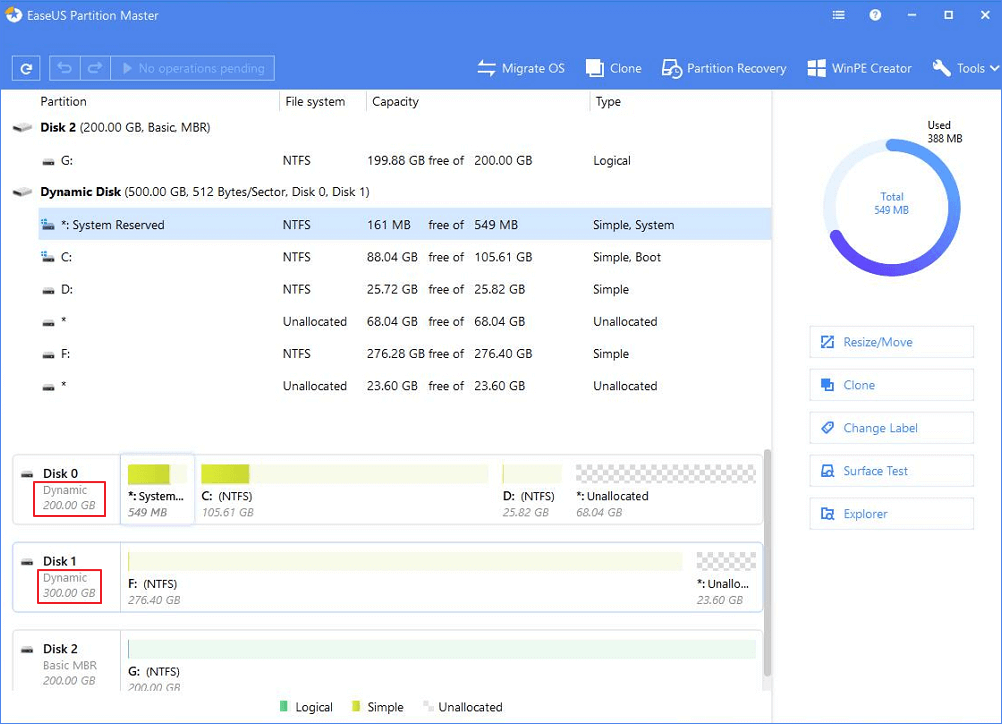Open Migrate OS
1002x724 pixels.
coord(521,68)
